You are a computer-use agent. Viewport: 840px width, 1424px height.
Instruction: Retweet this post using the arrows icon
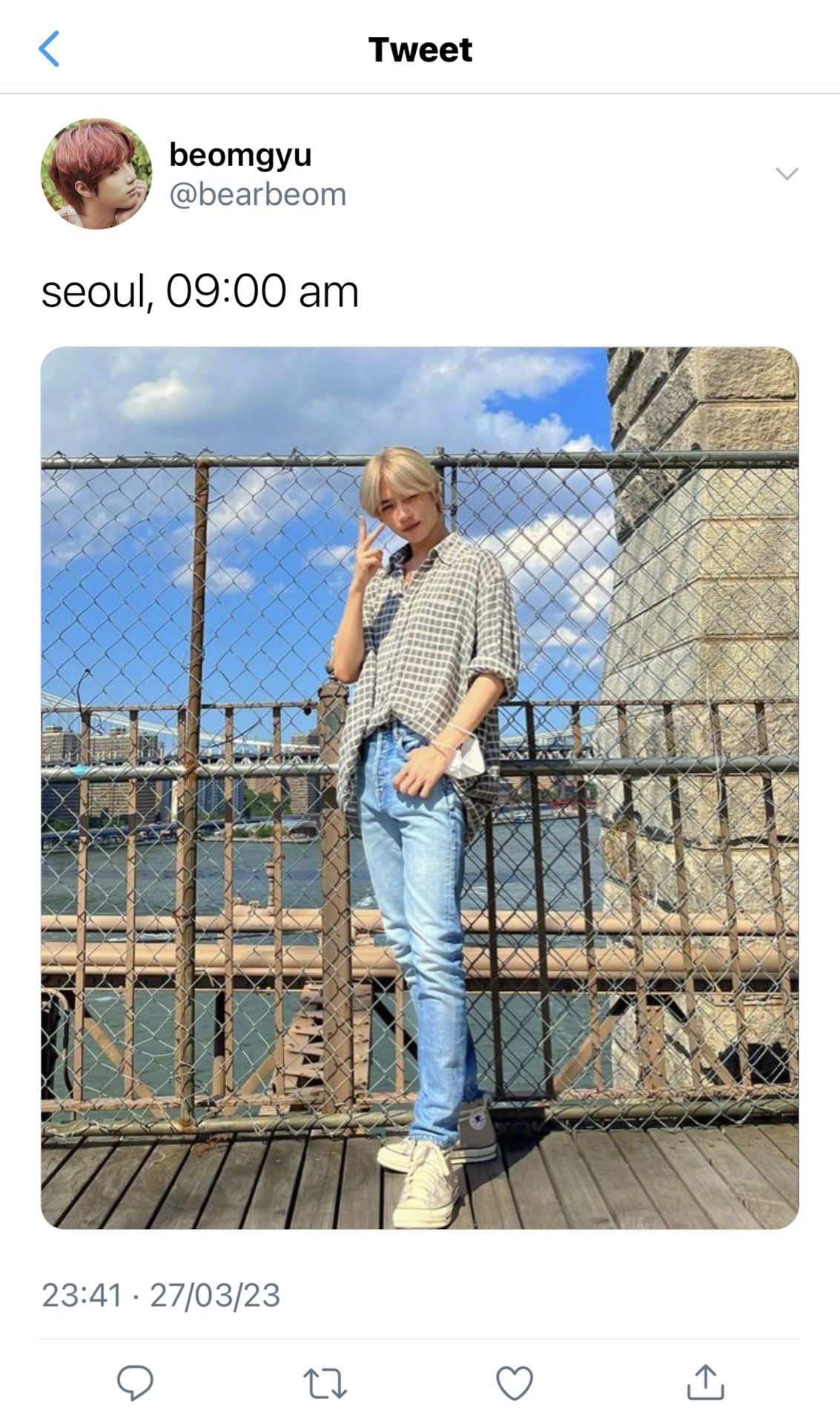click(325, 1384)
